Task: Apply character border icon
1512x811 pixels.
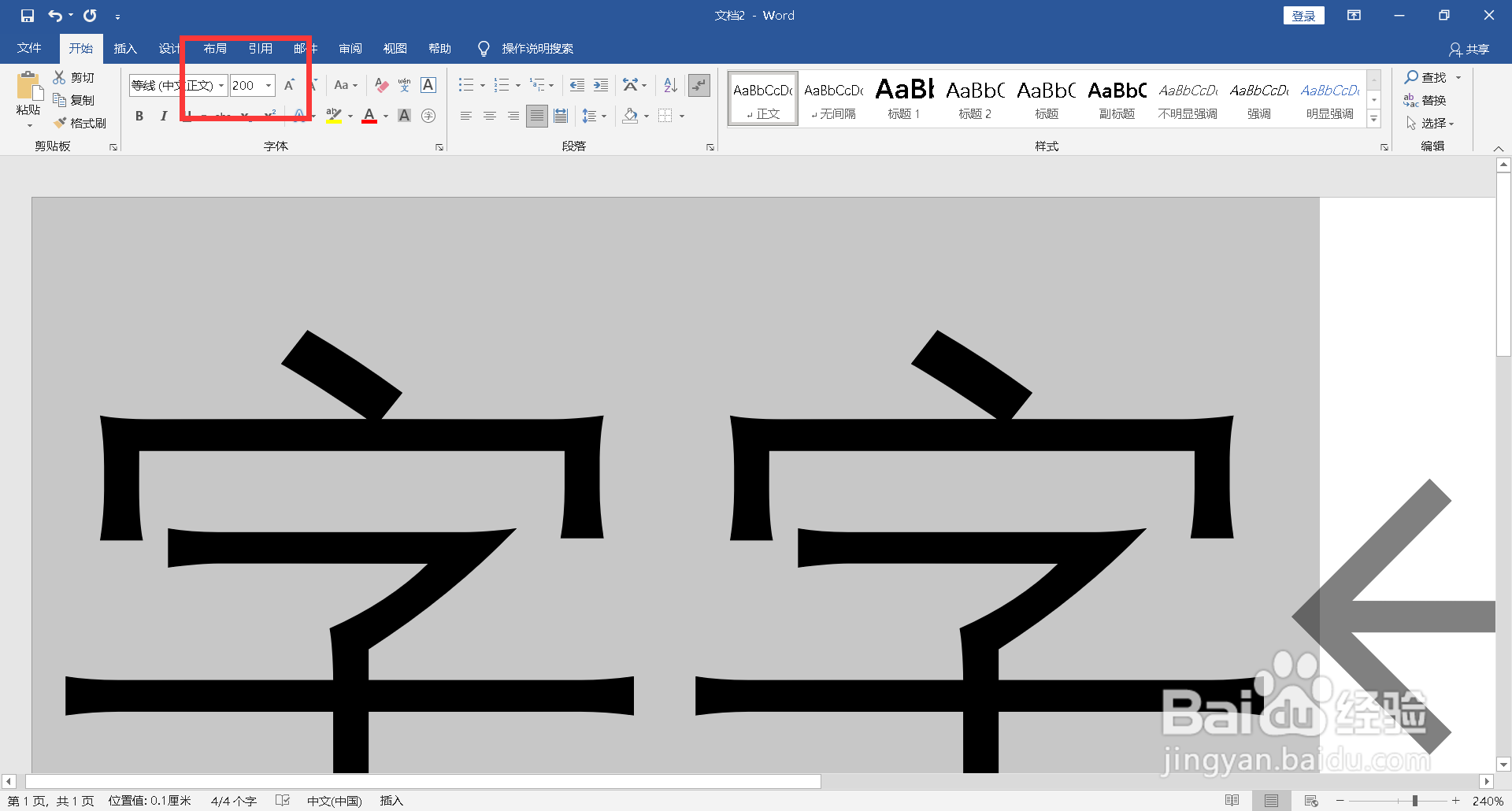Action: tap(428, 85)
